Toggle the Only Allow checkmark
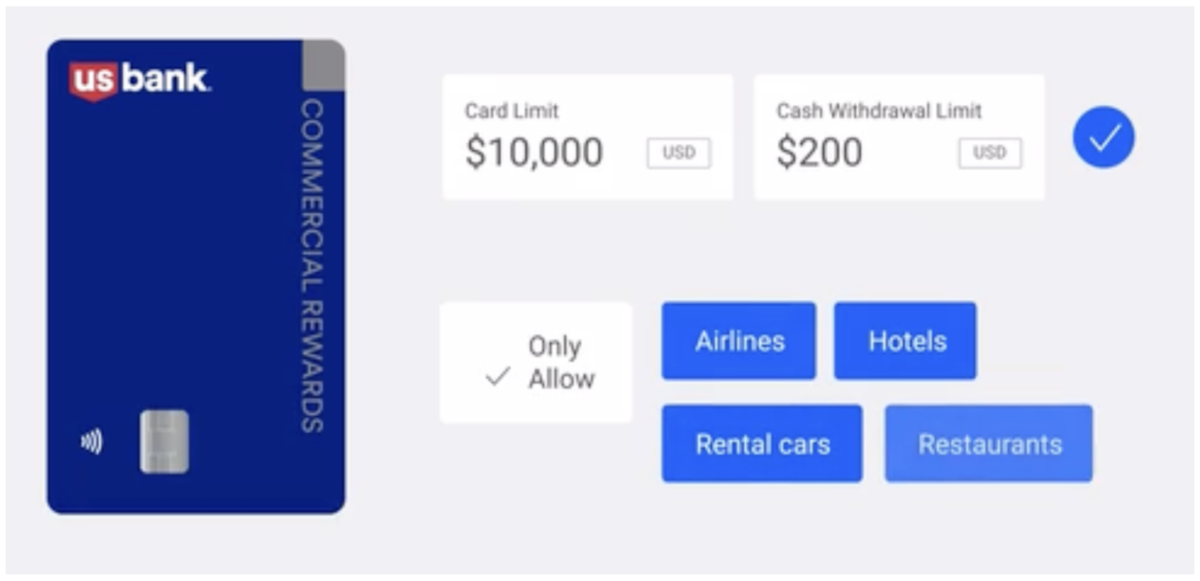The height and width of the screenshot is (581, 1200). click(x=497, y=378)
